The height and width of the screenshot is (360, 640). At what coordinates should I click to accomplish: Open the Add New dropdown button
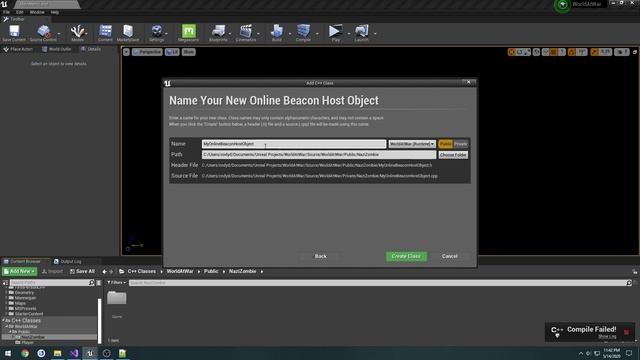coord(19,271)
